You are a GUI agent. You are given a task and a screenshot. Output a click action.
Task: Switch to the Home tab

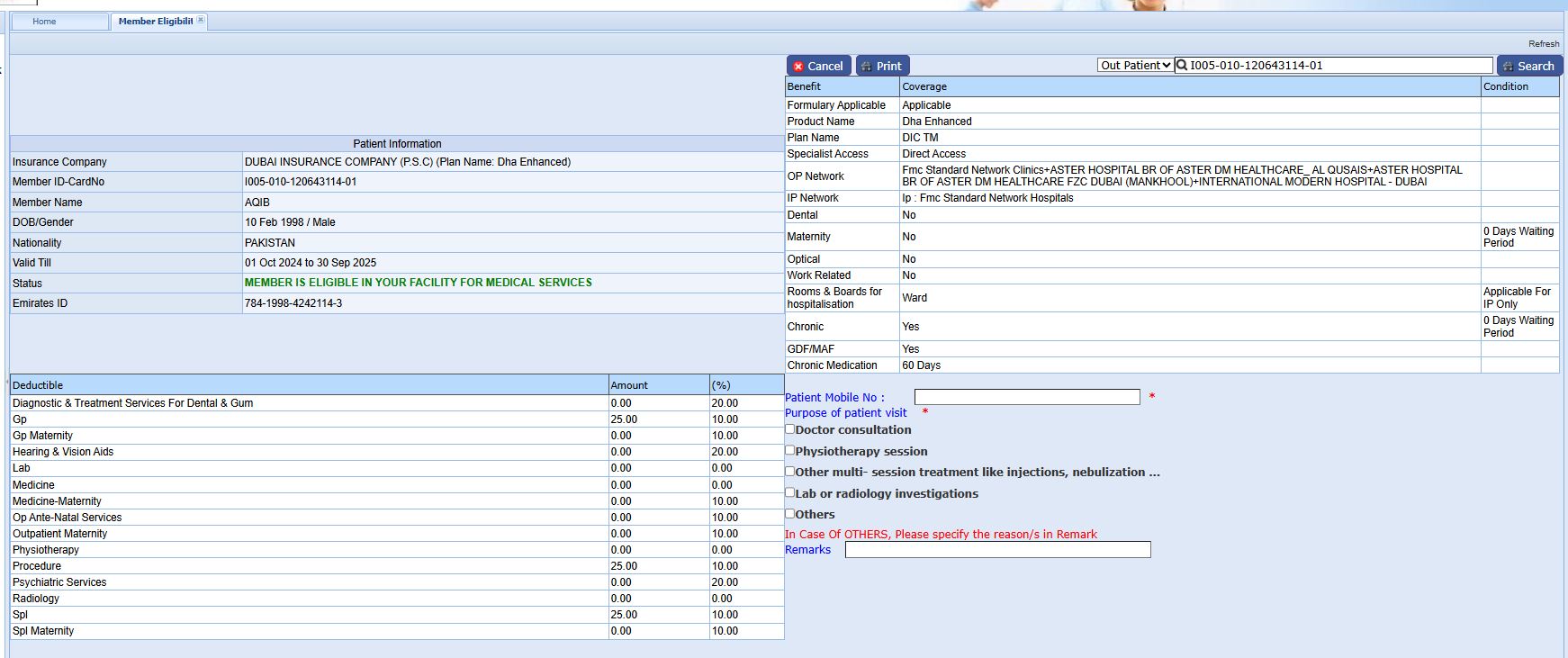pos(44,22)
